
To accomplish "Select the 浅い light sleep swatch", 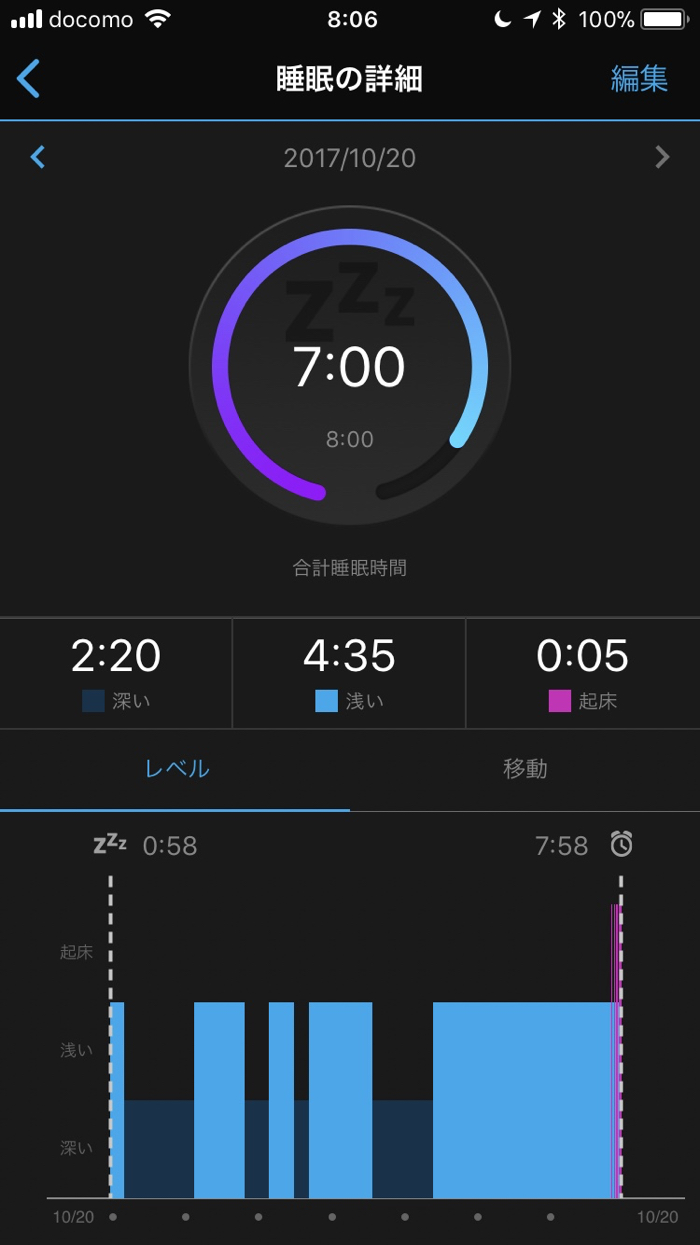I will pos(326,700).
